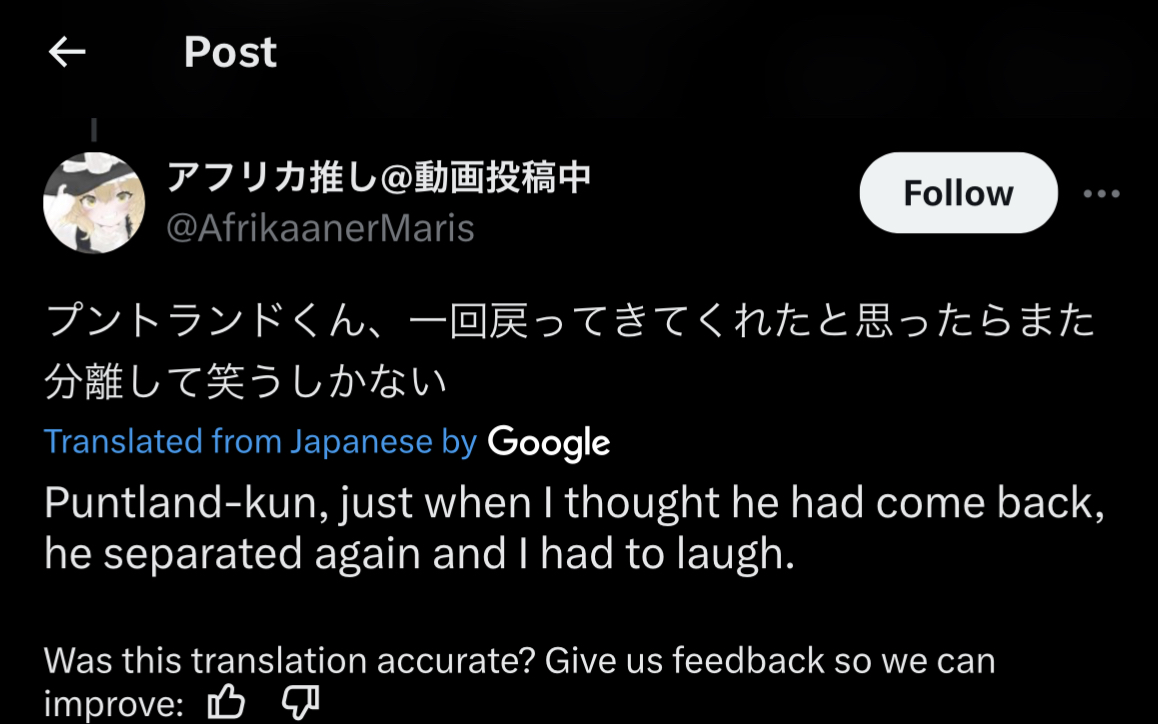Select the Japanese line 分離して笑うしかない
Viewport: 1158px width, 724px height.
click(246, 381)
